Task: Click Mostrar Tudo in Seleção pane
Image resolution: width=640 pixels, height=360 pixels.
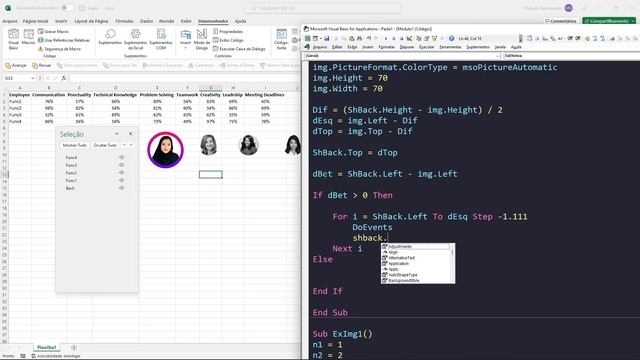Action: pyautogui.click(x=74, y=145)
